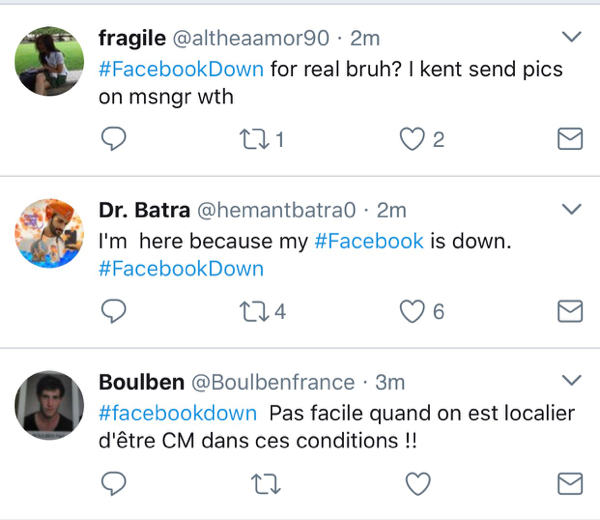Open Boulben's profile avatar
Screen dimensions: 600x520
tap(48, 403)
